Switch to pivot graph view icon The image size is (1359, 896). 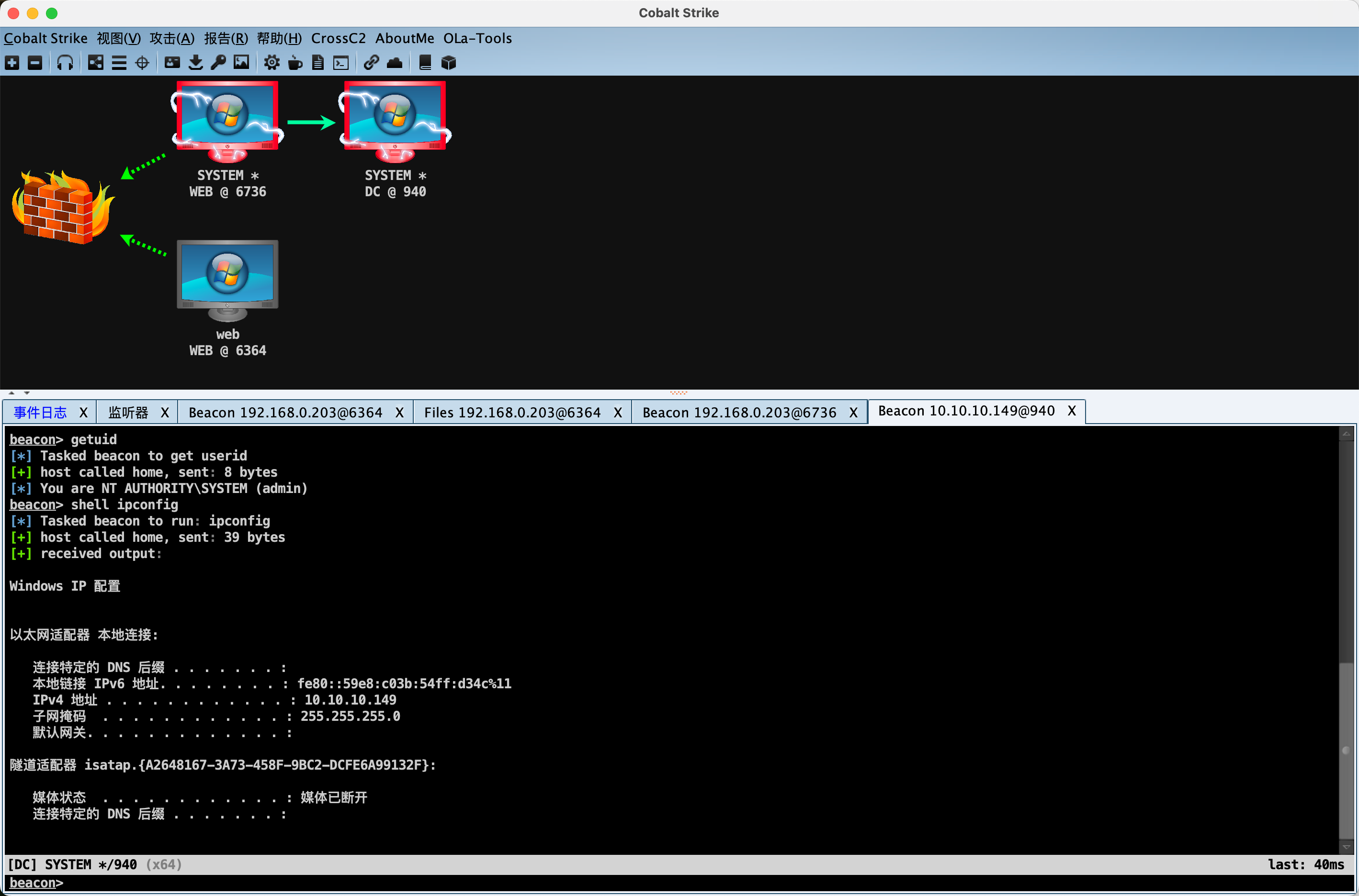coord(95,62)
